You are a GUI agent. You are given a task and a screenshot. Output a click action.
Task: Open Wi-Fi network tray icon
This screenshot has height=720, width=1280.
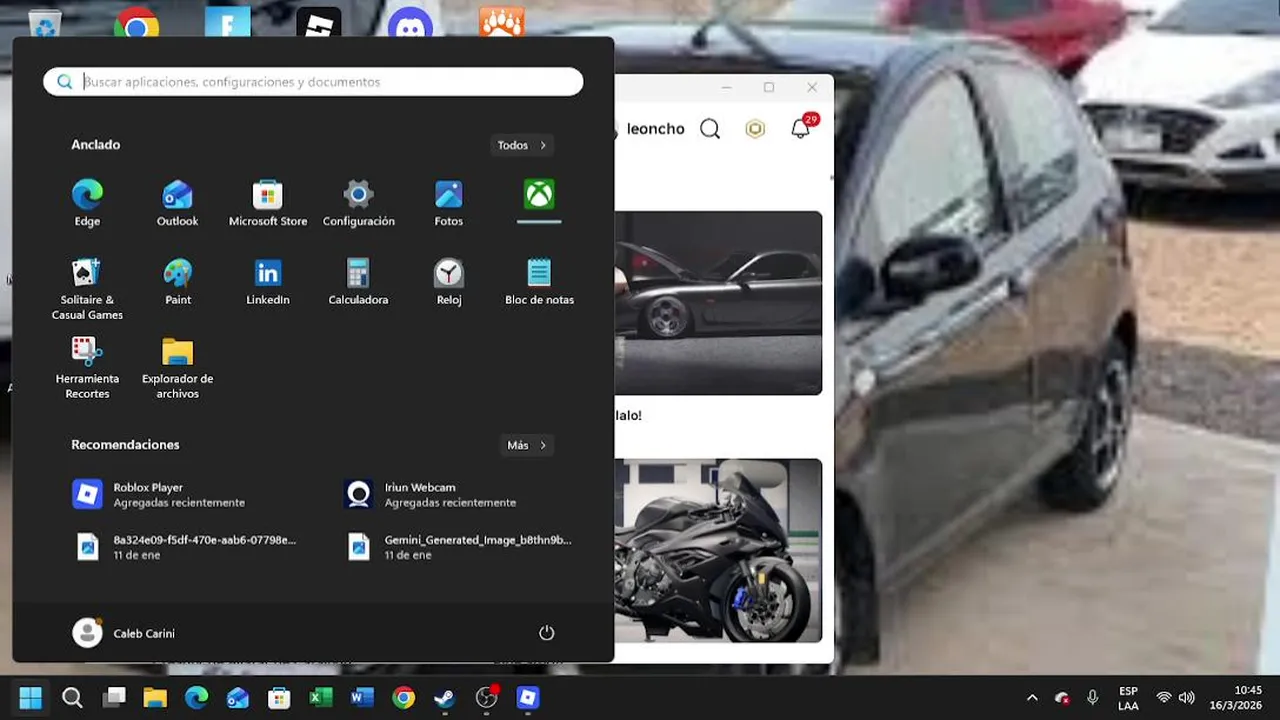click(1164, 697)
